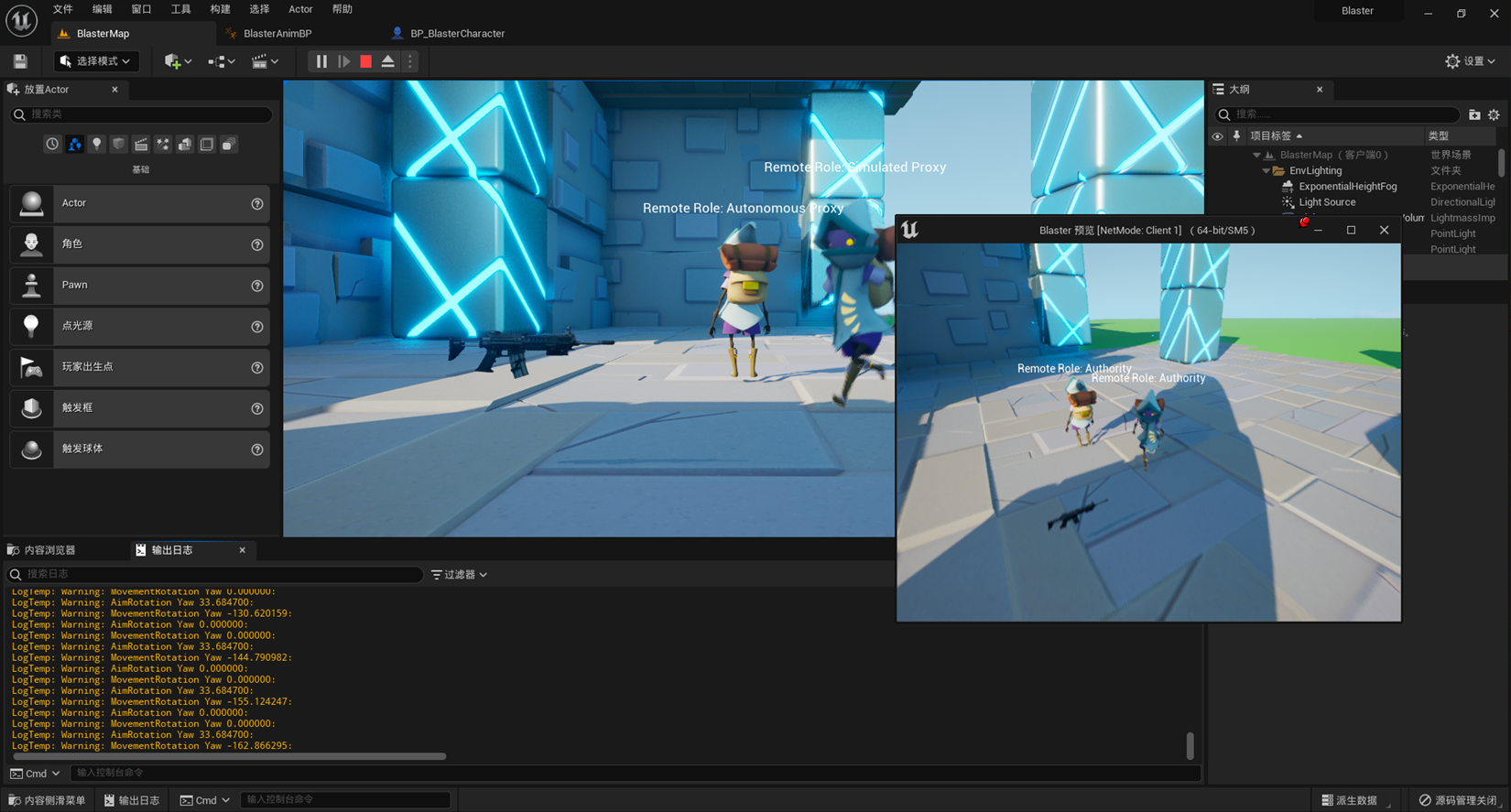Select the Shapes cube category icon
The width and height of the screenshot is (1511, 812).
118,145
